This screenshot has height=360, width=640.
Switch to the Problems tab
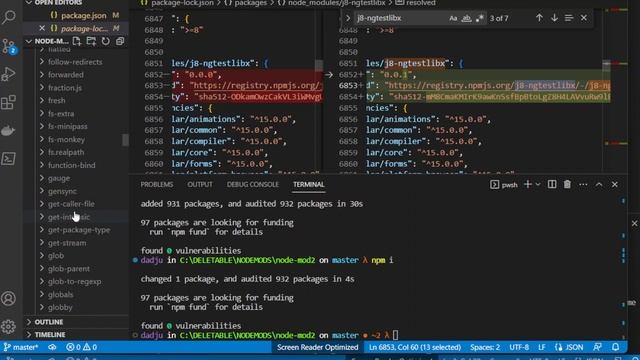click(157, 184)
